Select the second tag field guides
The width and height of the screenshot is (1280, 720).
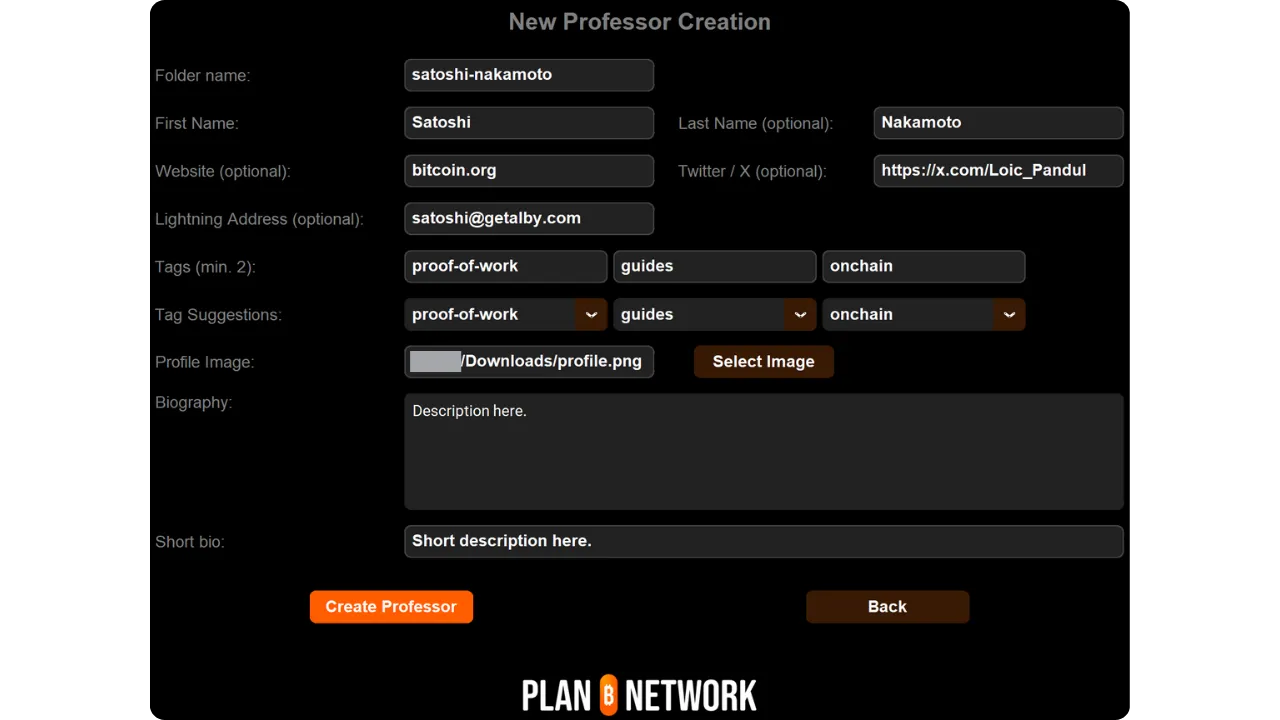click(x=714, y=267)
